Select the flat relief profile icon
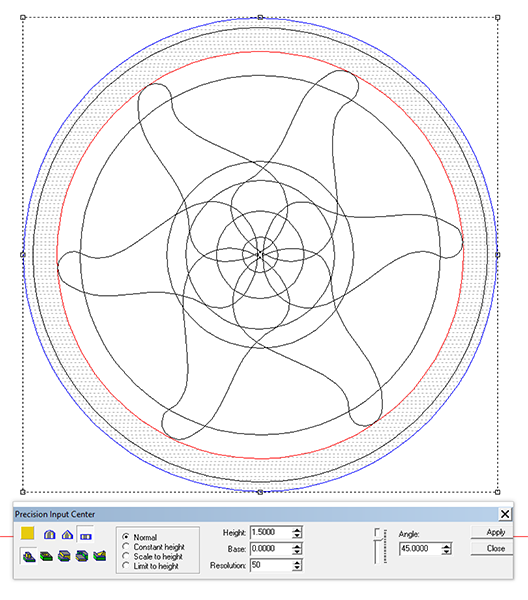 [85, 535]
